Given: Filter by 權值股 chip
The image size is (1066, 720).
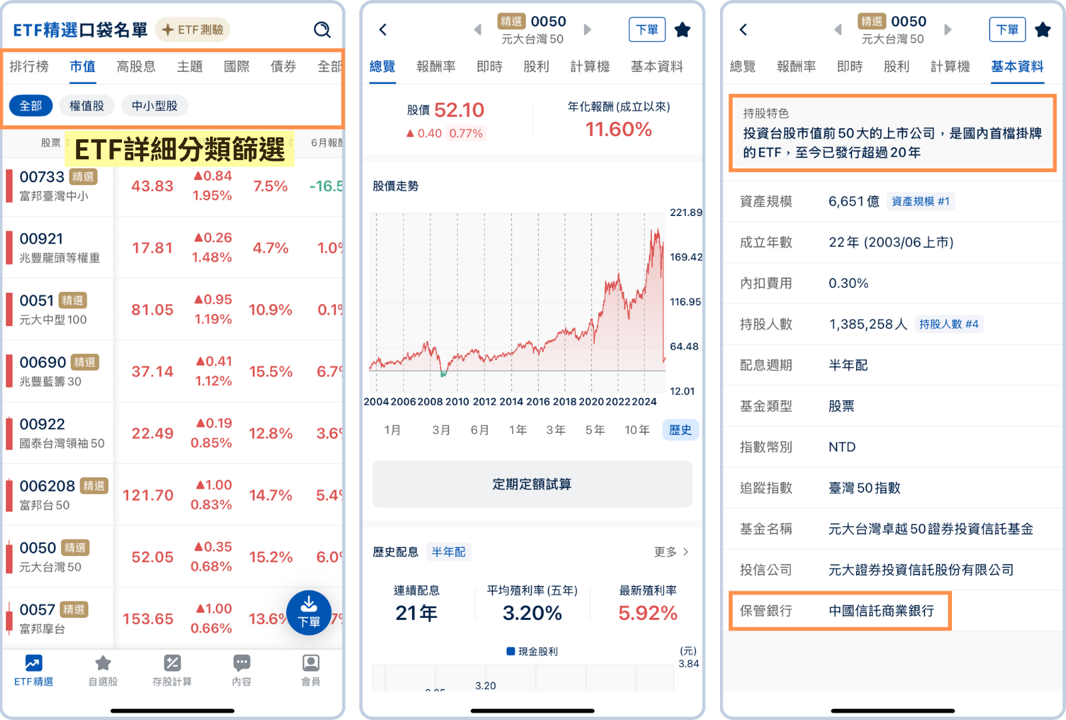Looking at the screenshot, I should pyautogui.click(x=87, y=105).
